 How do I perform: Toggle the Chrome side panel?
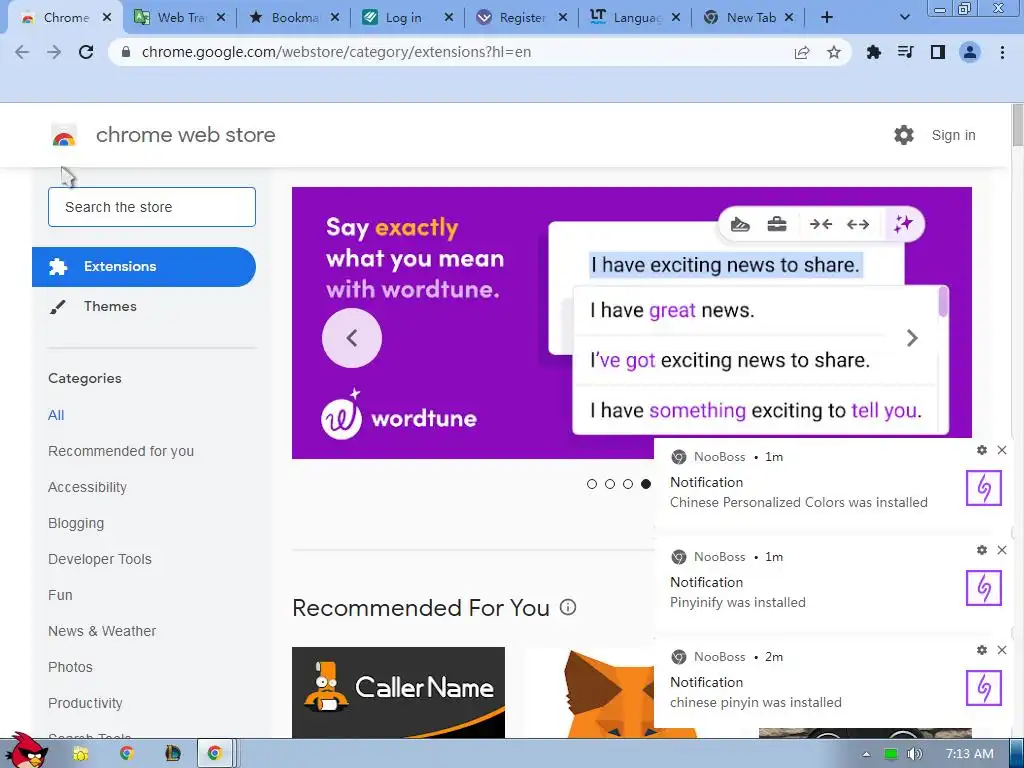[x=938, y=52]
